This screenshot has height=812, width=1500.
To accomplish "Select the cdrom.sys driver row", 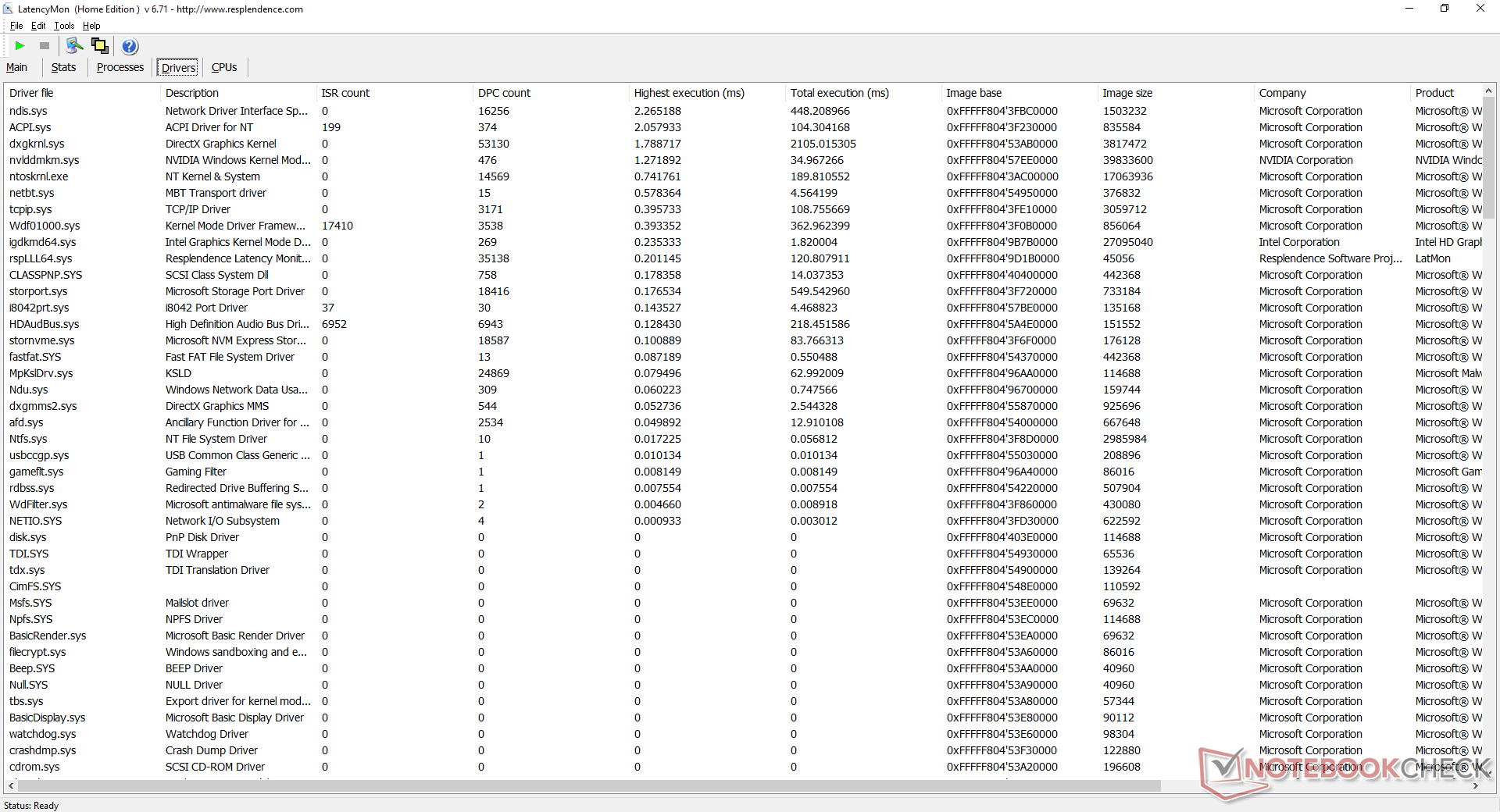I will [x=743, y=767].
